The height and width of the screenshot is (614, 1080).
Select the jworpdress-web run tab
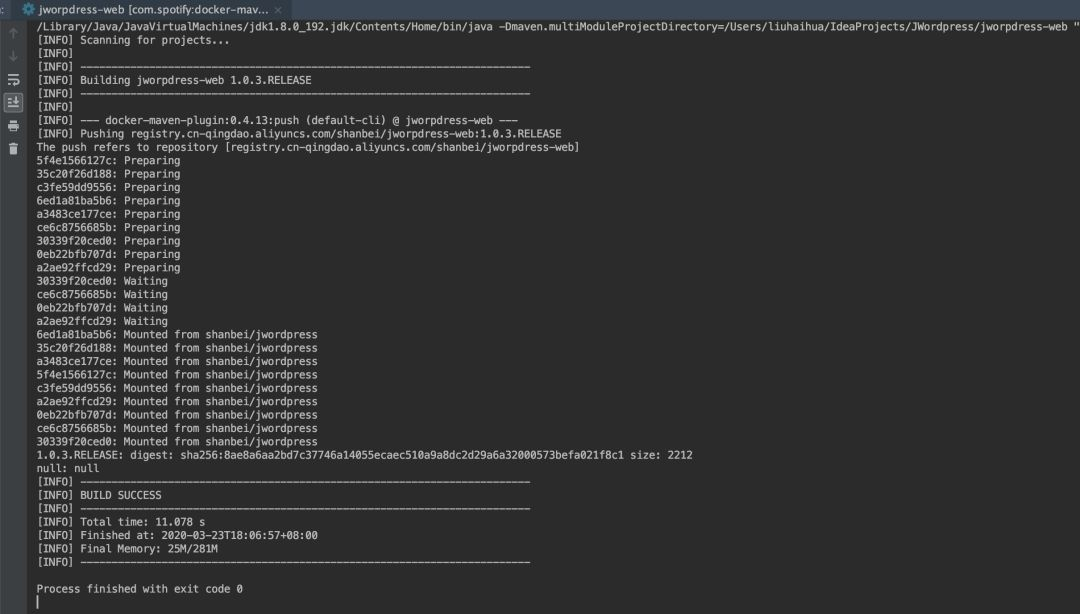pyautogui.click(x=153, y=10)
